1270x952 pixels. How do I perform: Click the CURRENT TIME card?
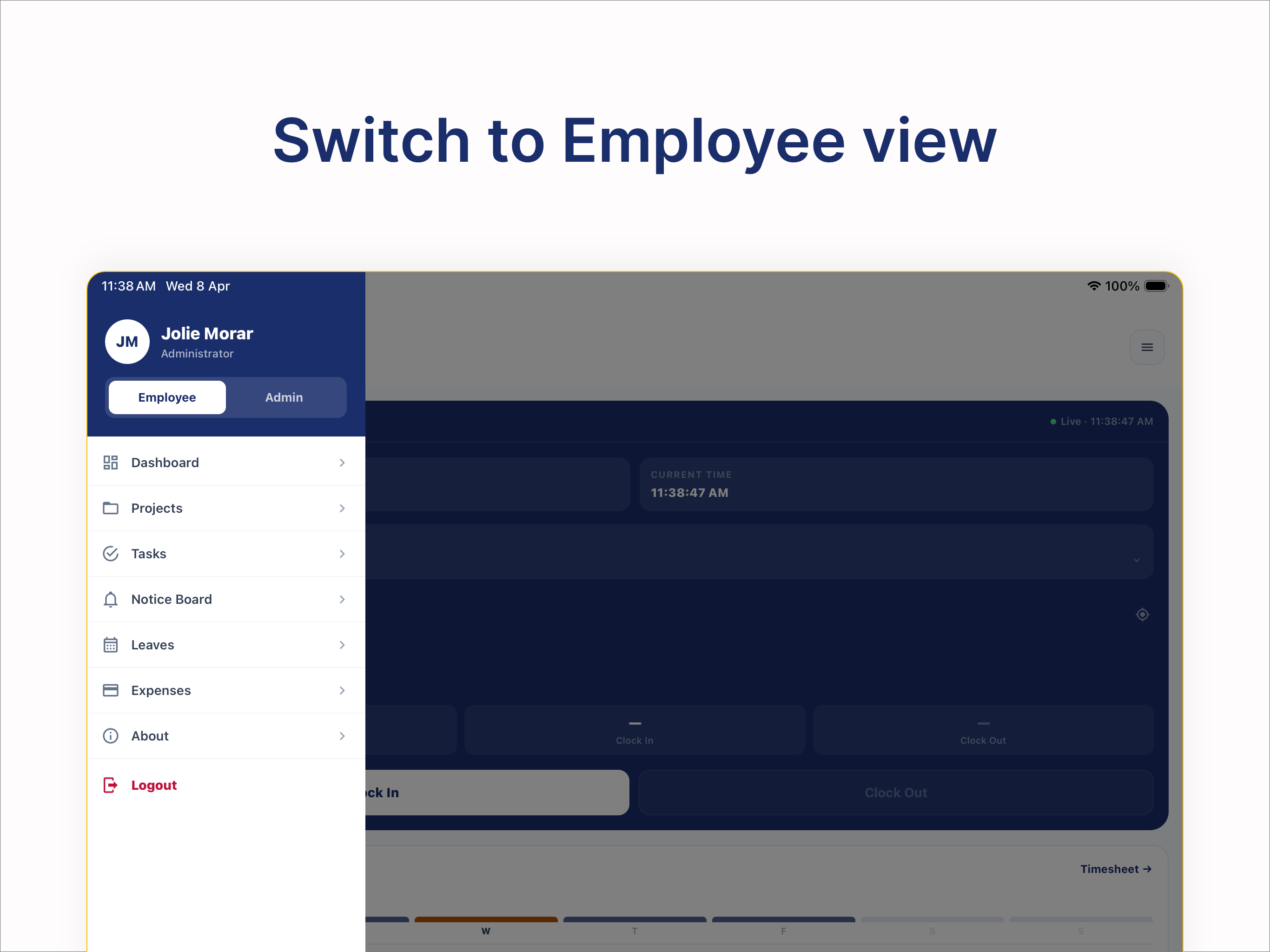click(896, 484)
